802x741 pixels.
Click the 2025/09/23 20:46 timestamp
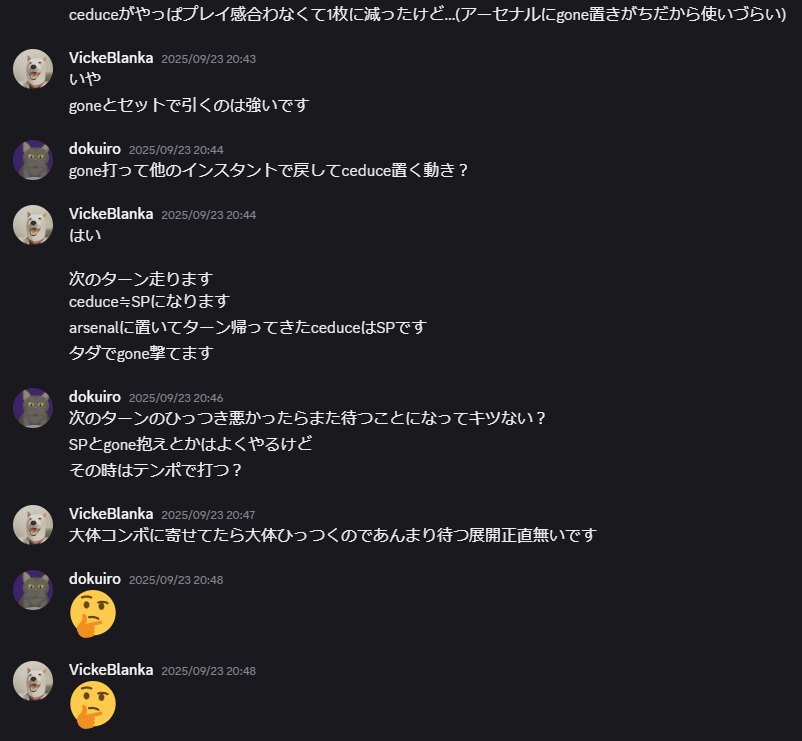pyautogui.click(x=176, y=398)
